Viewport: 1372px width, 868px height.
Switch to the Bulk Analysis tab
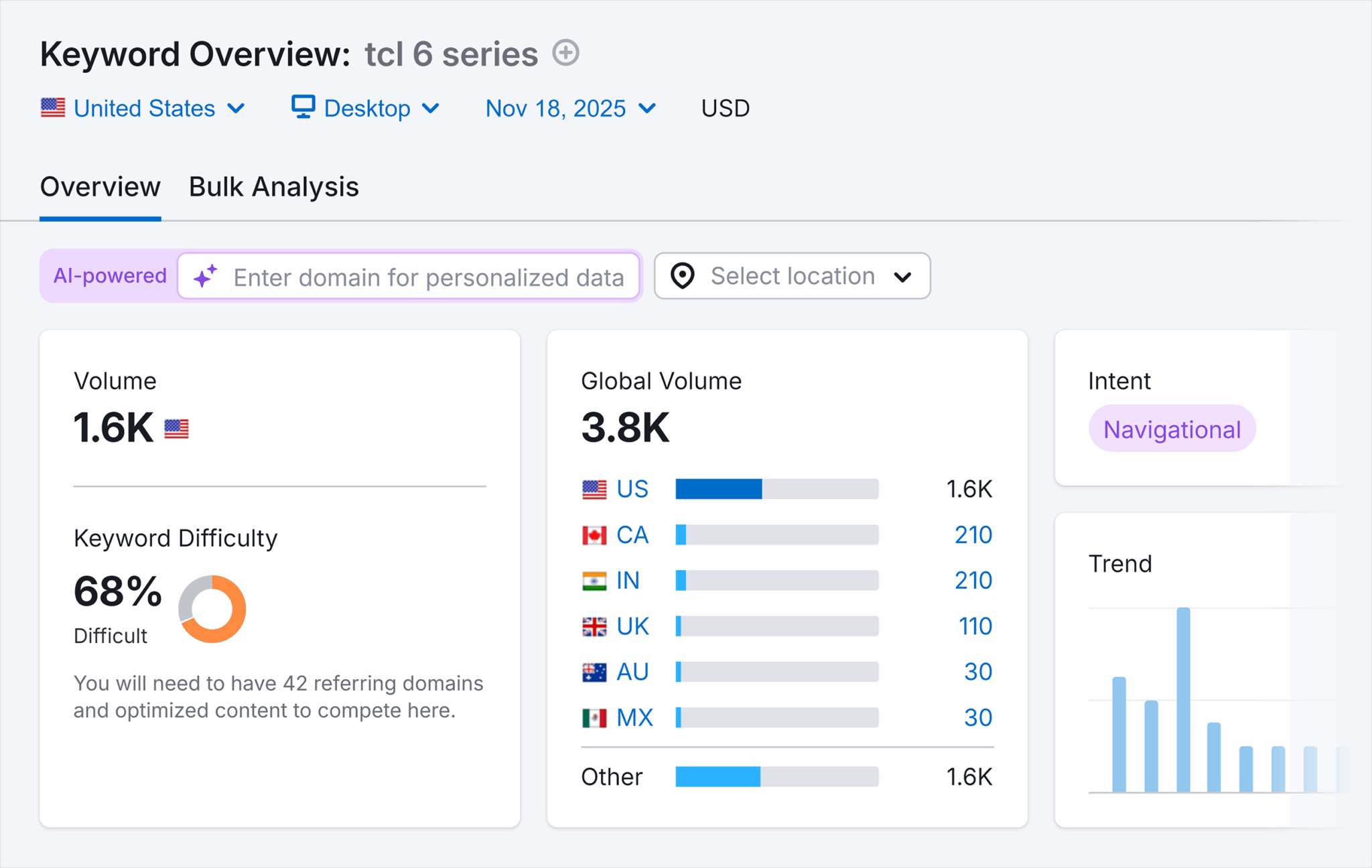click(x=274, y=187)
